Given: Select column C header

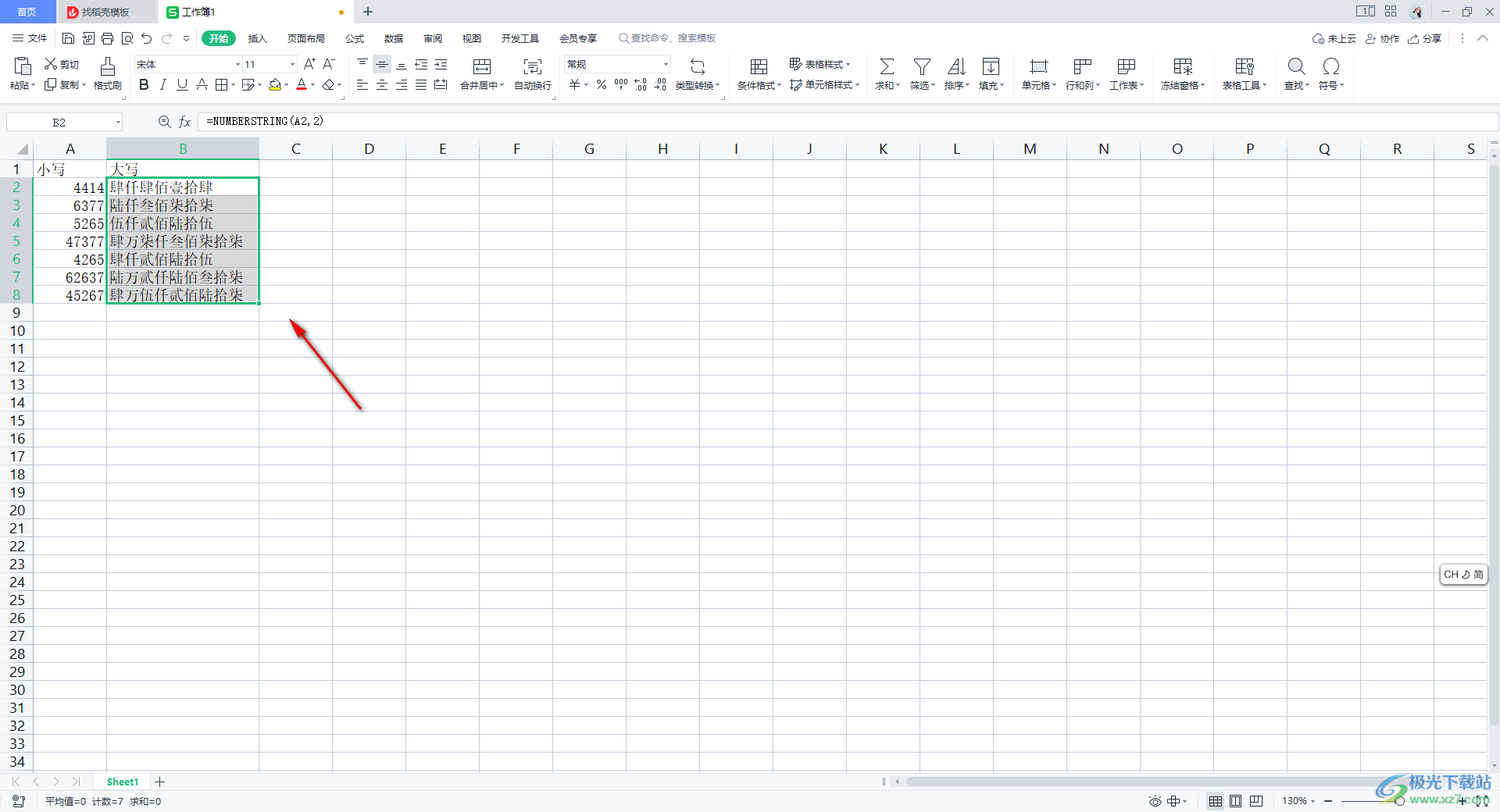Looking at the screenshot, I should pos(296,148).
